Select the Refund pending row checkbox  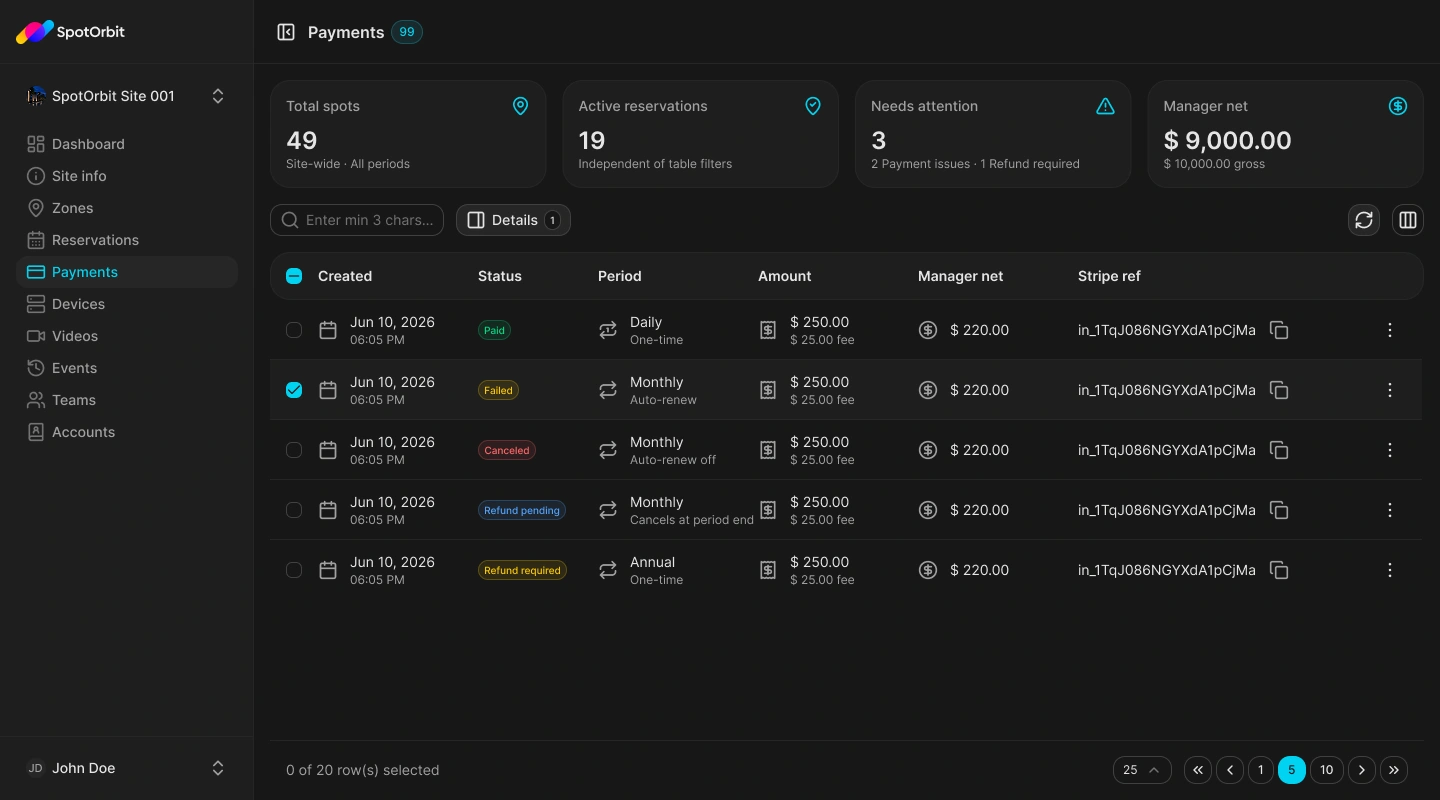[x=294, y=510]
